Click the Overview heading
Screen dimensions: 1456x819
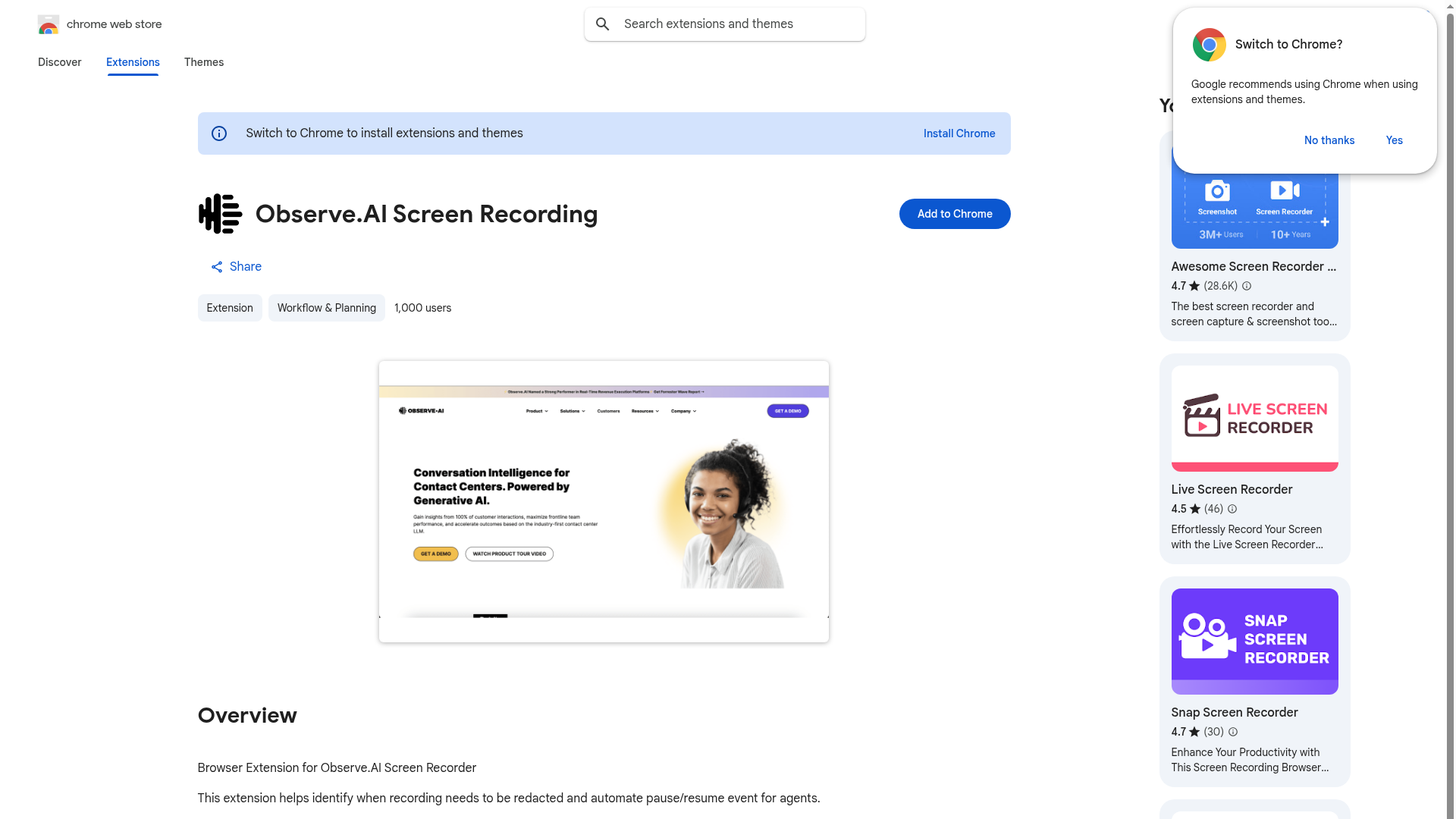tap(247, 715)
